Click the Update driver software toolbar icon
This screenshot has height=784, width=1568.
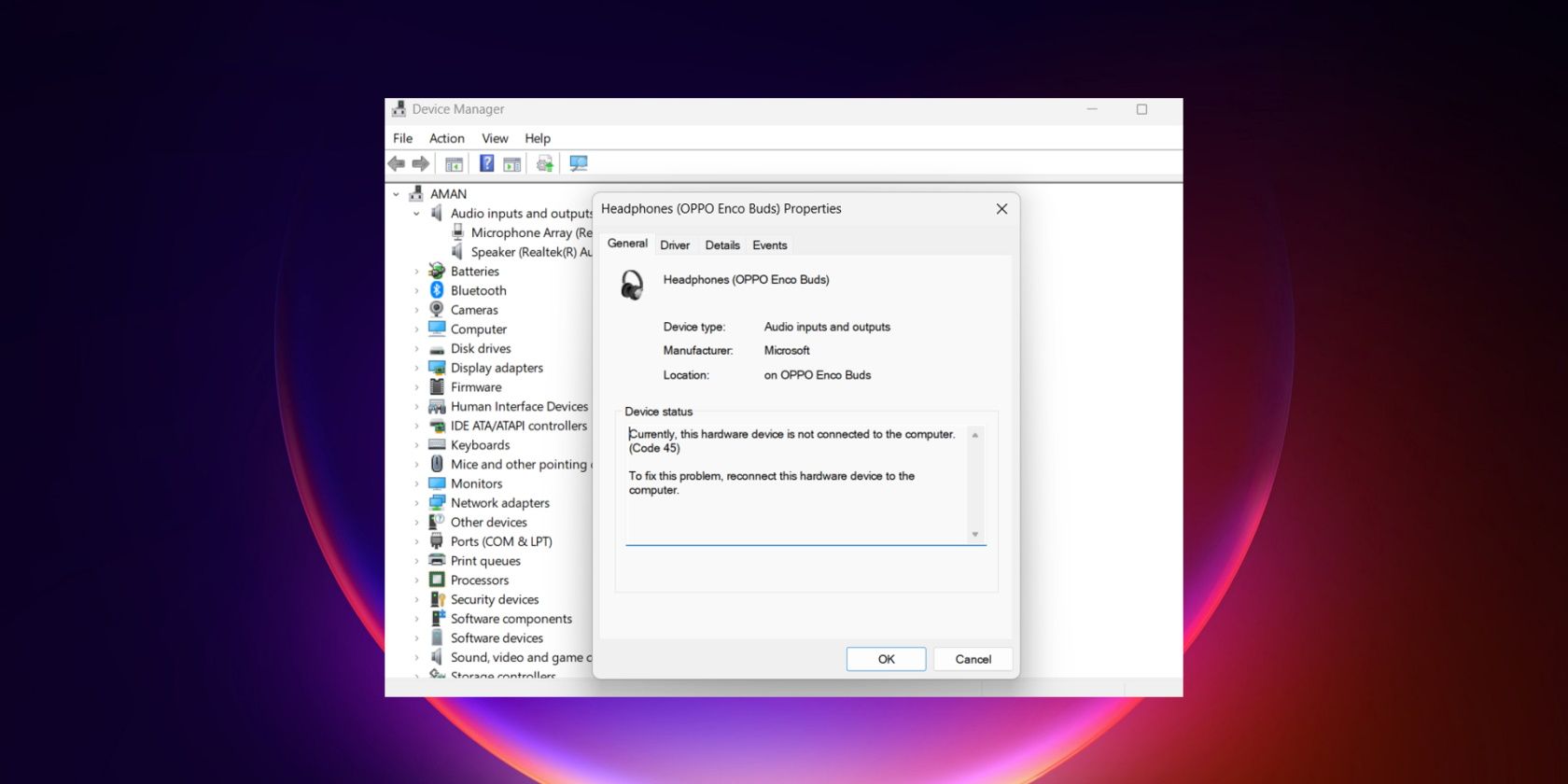pyautogui.click(x=545, y=164)
